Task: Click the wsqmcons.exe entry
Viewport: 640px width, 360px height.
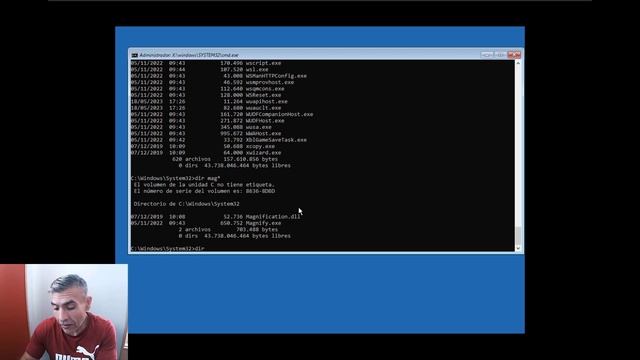Action: coord(265,89)
